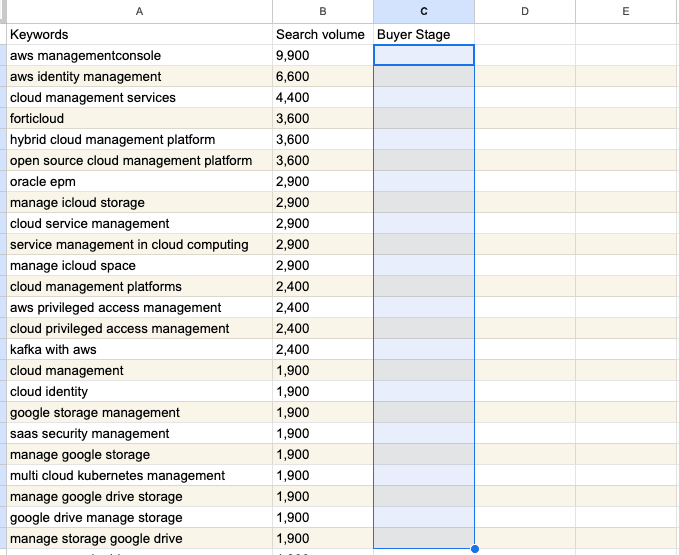The image size is (679, 555).
Task: Click the 'Keywords' header cell
Action: (x=139, y=34)
